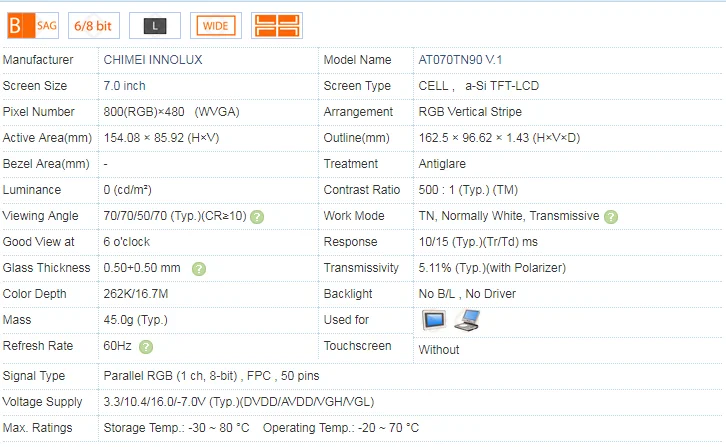Click the B SAG badge icon

point(33,25)
